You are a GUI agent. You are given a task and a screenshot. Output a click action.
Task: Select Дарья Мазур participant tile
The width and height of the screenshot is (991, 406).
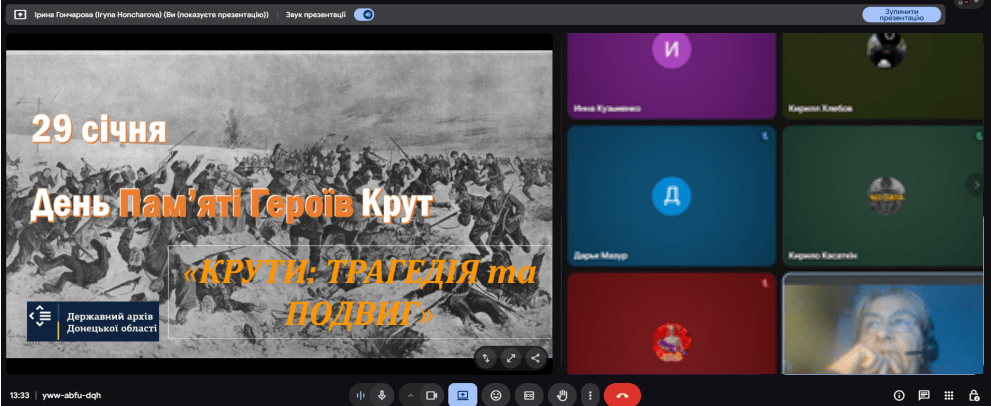click(672, 196)
